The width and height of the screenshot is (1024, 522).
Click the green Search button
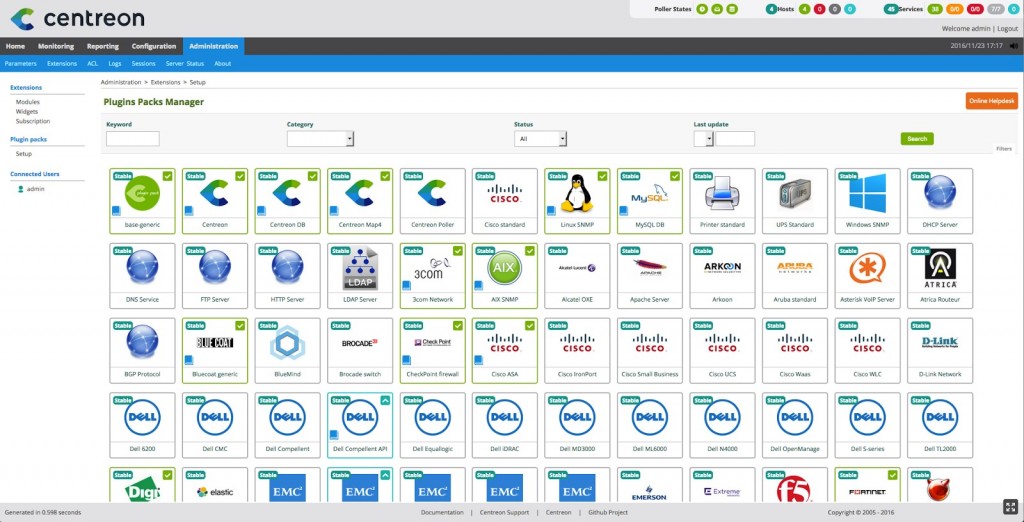coord(917,139)
